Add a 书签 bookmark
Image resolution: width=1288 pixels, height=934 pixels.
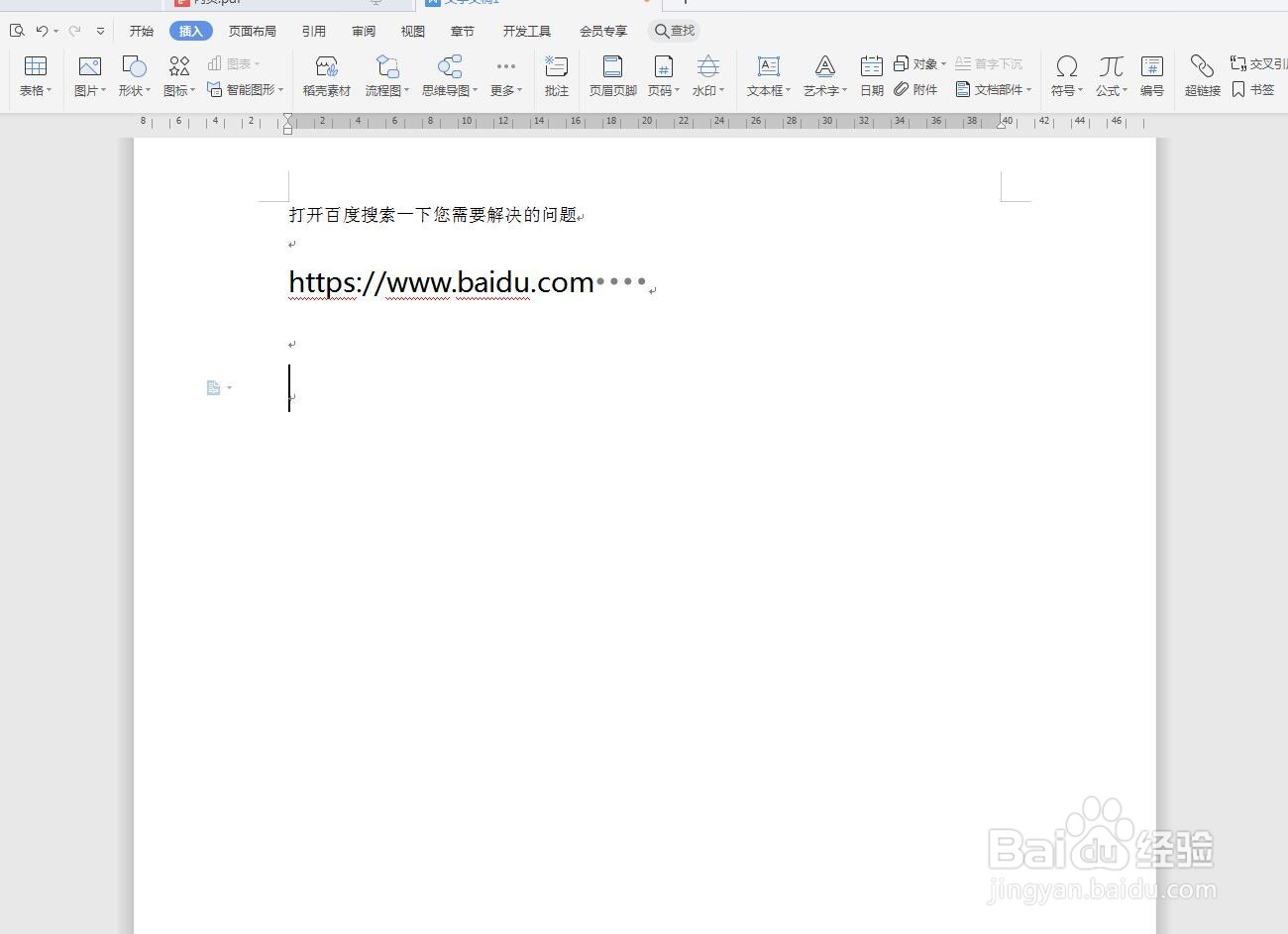pos(1253,89)
